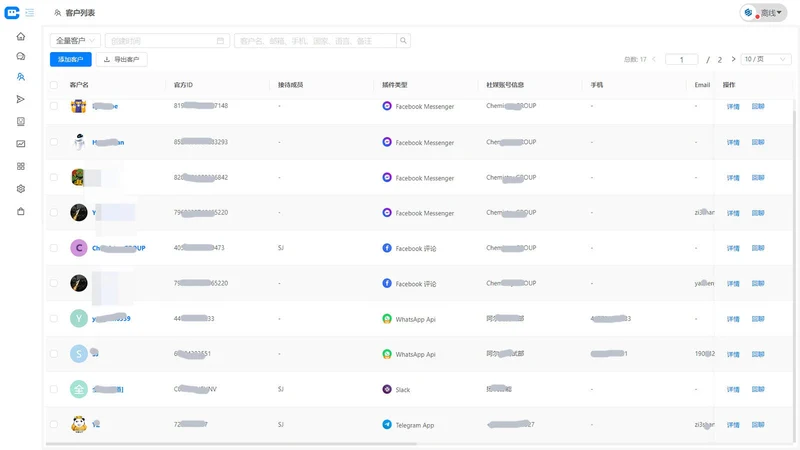Open the 10 / 页 page size dropdown
This screenshot has width=800, height=450.
765,59
